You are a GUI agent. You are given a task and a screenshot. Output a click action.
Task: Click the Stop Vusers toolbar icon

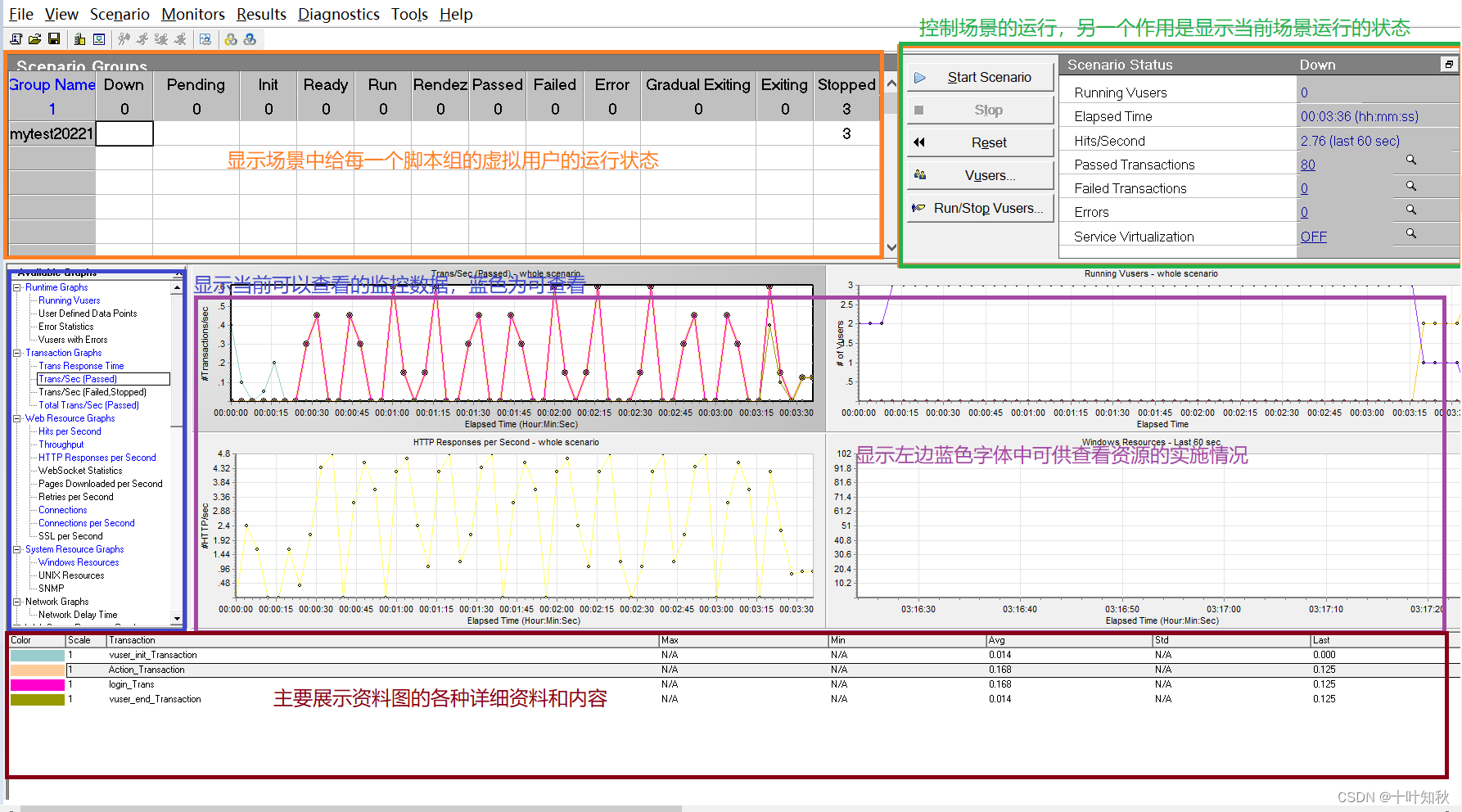[180, 39]
